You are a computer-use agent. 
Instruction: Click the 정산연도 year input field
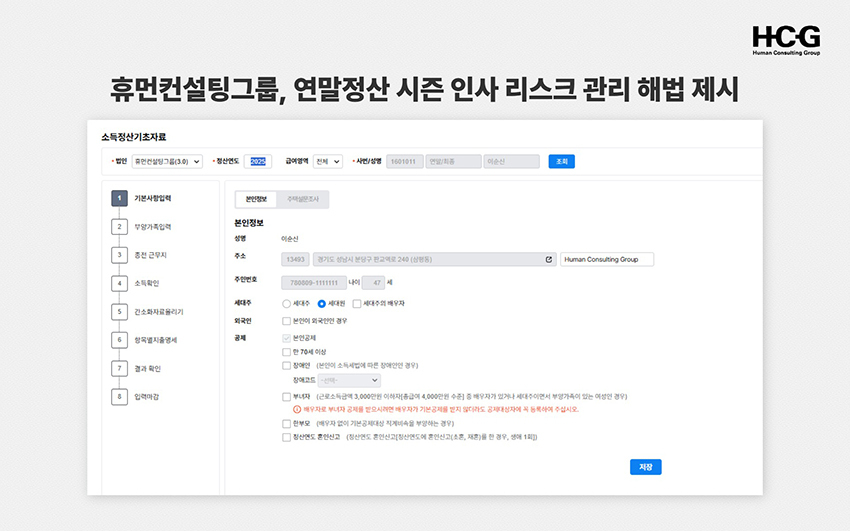pyautogui.click(x=259, y=161)
